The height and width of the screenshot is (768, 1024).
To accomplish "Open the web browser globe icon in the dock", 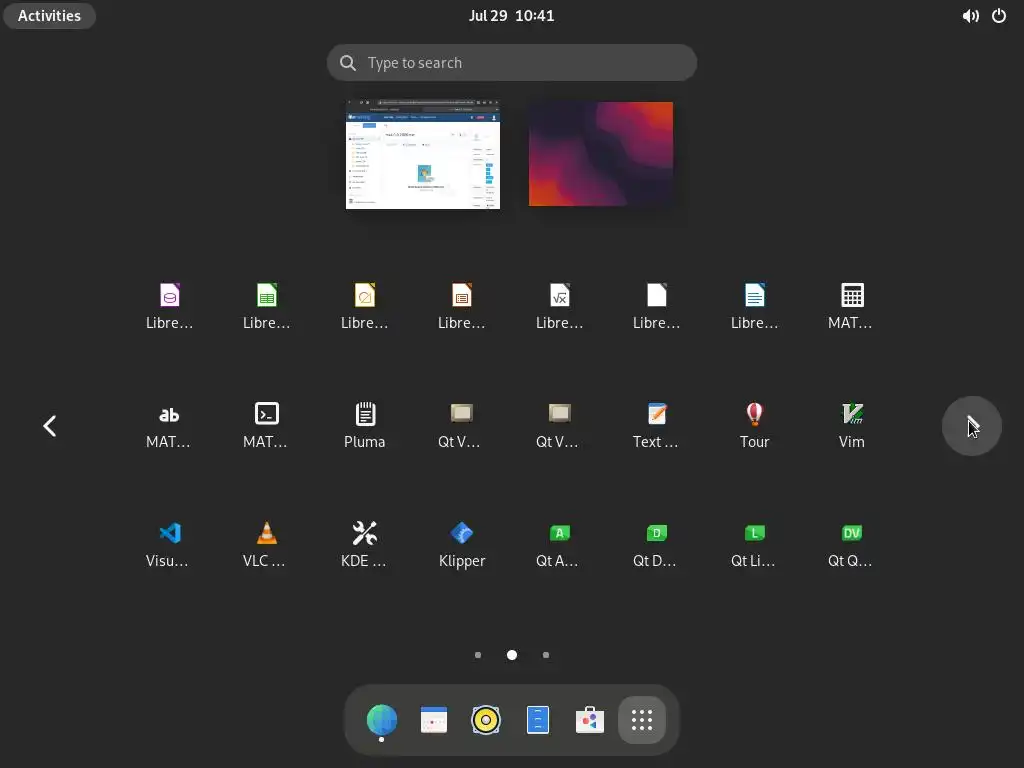I will coord(382,720).
